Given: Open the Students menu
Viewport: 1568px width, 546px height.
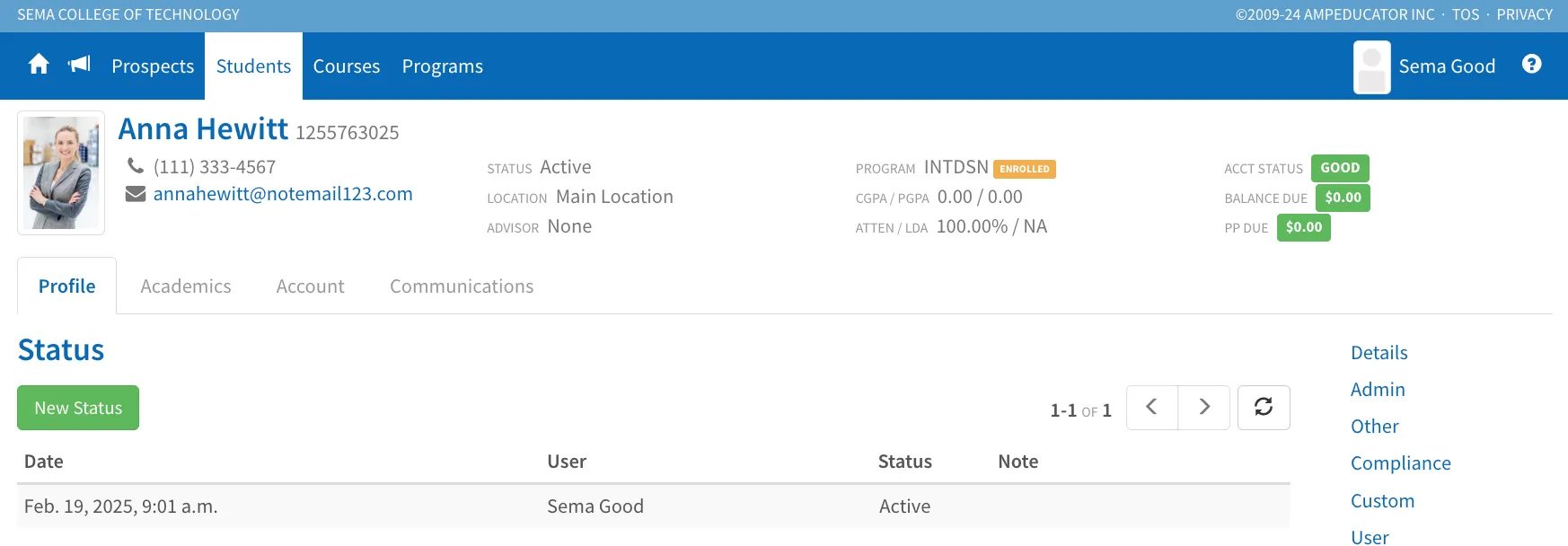Looking at the screenshot, I should (x=253, y=66).
